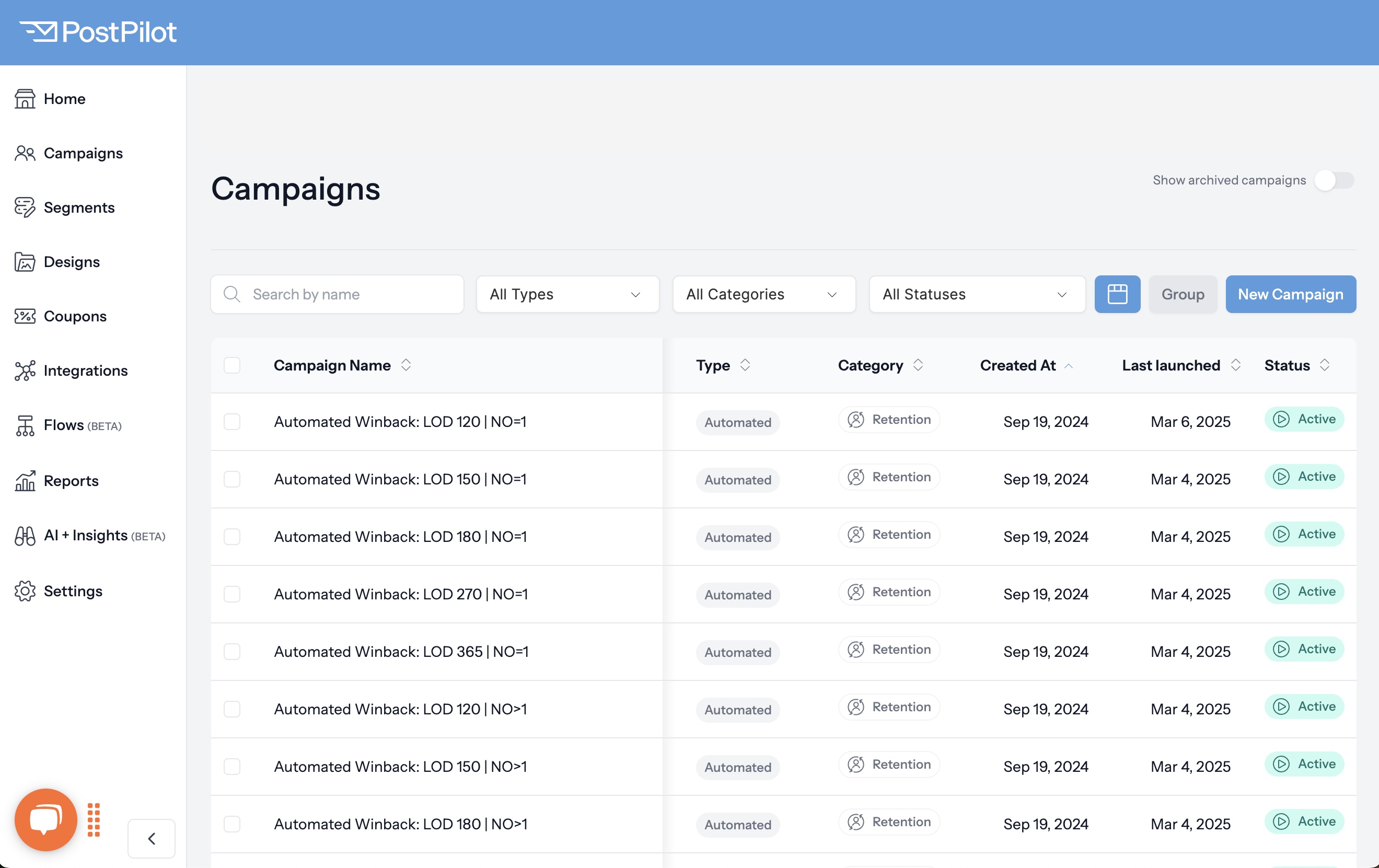Open the orange chat support bubble
This screenshot has width=1379, height=868.
[46, 819]
